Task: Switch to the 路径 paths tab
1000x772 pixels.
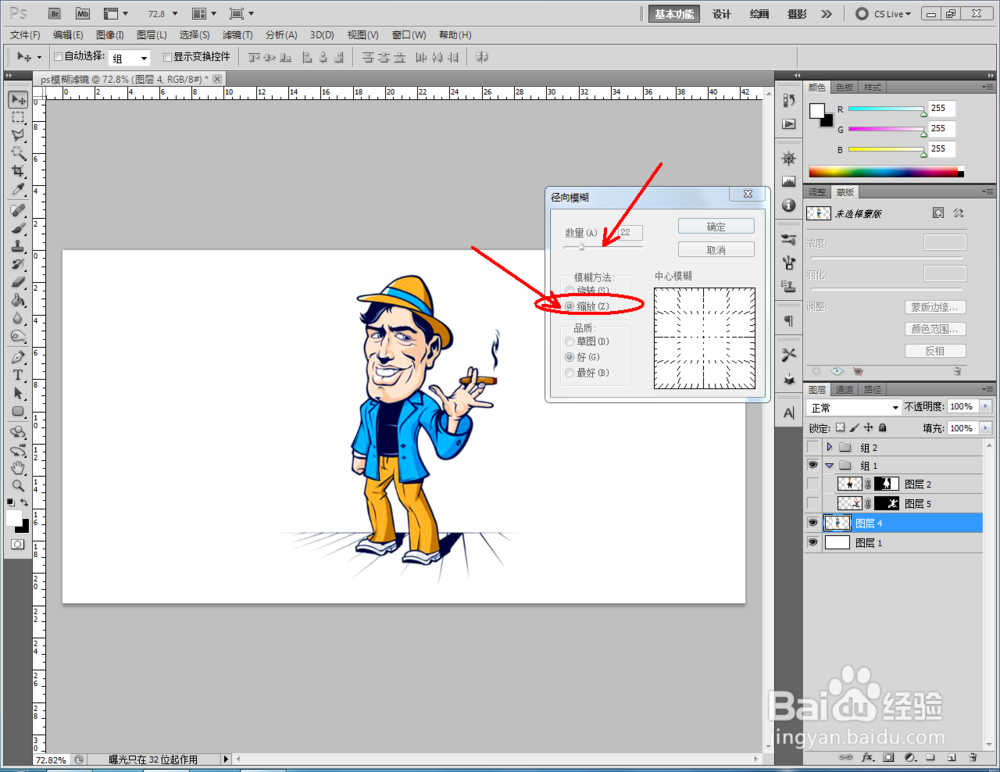Action: point(872,389)
